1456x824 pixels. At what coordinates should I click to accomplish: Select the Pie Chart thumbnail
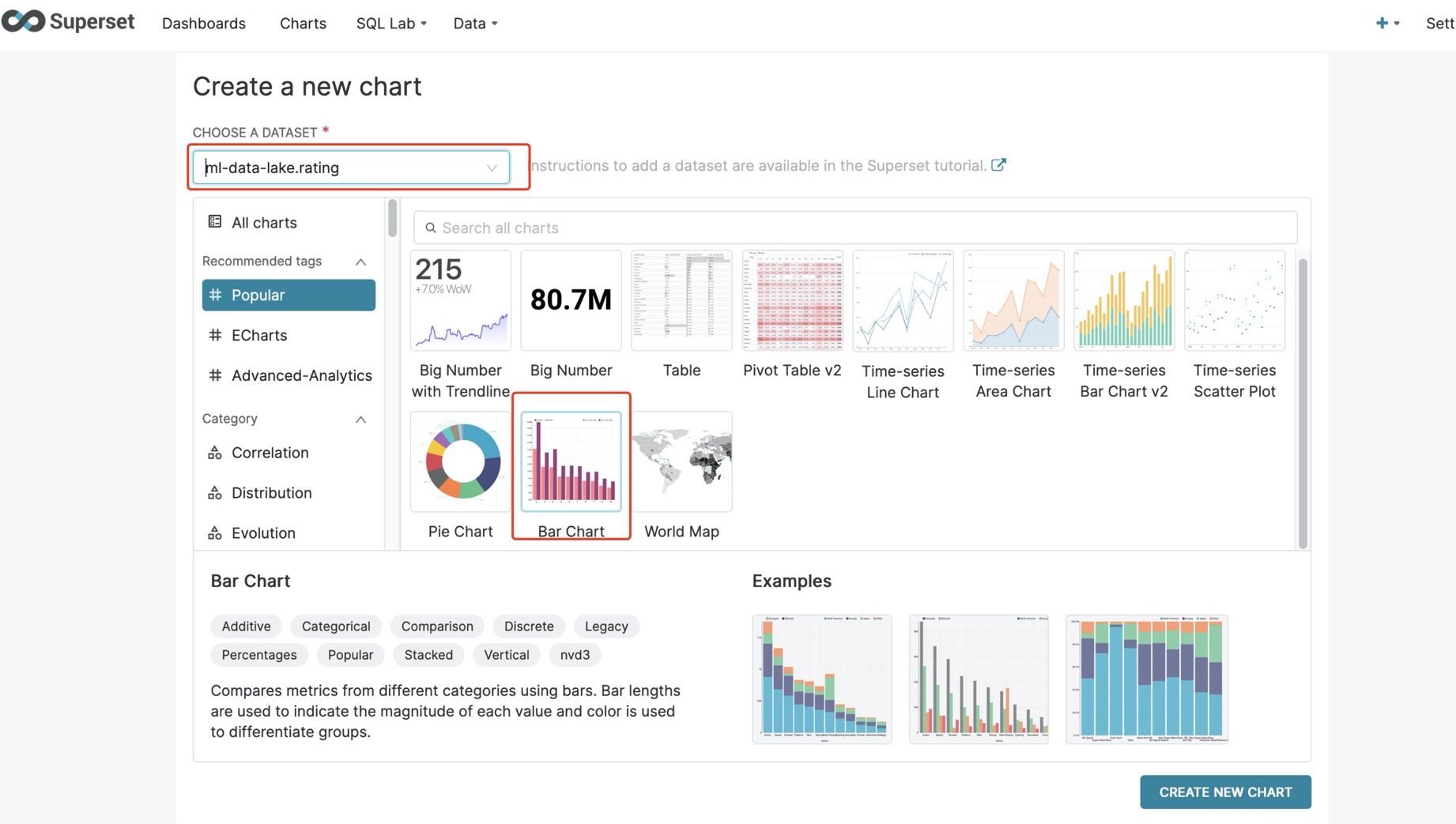click(x=461, y=463)
